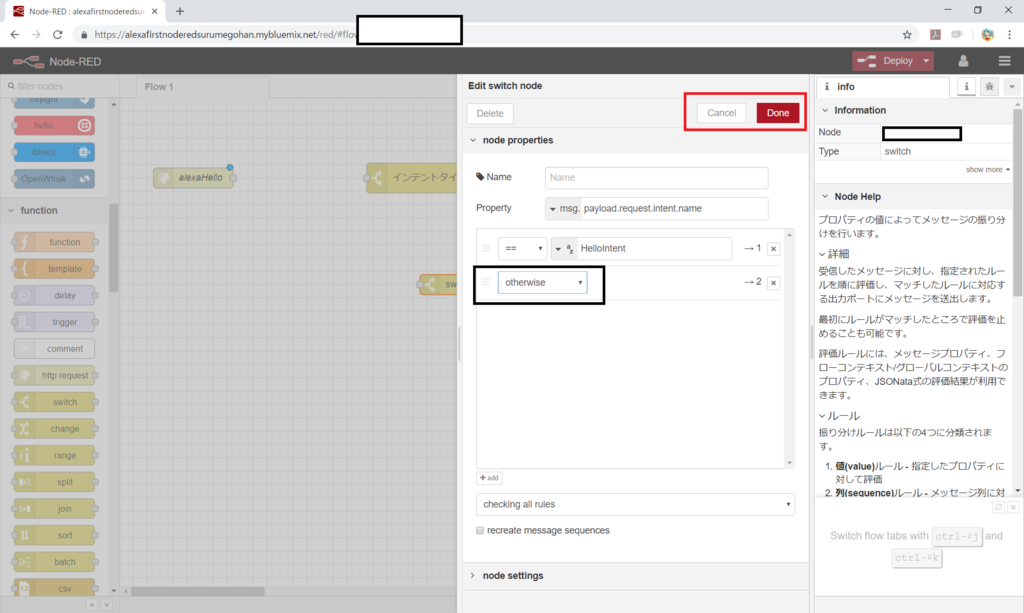
Task: Select the function node in palette
Action: point(54,242)
